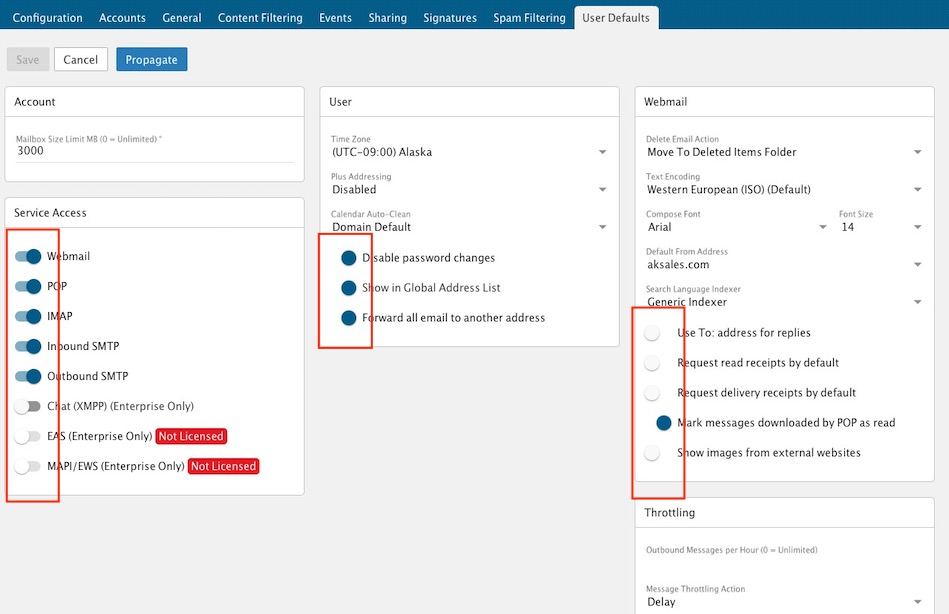Image resolution: width=949 pixels, height=614 pixels.
Task: Open the Time Zone dropdown
Action: click(469, 152)
